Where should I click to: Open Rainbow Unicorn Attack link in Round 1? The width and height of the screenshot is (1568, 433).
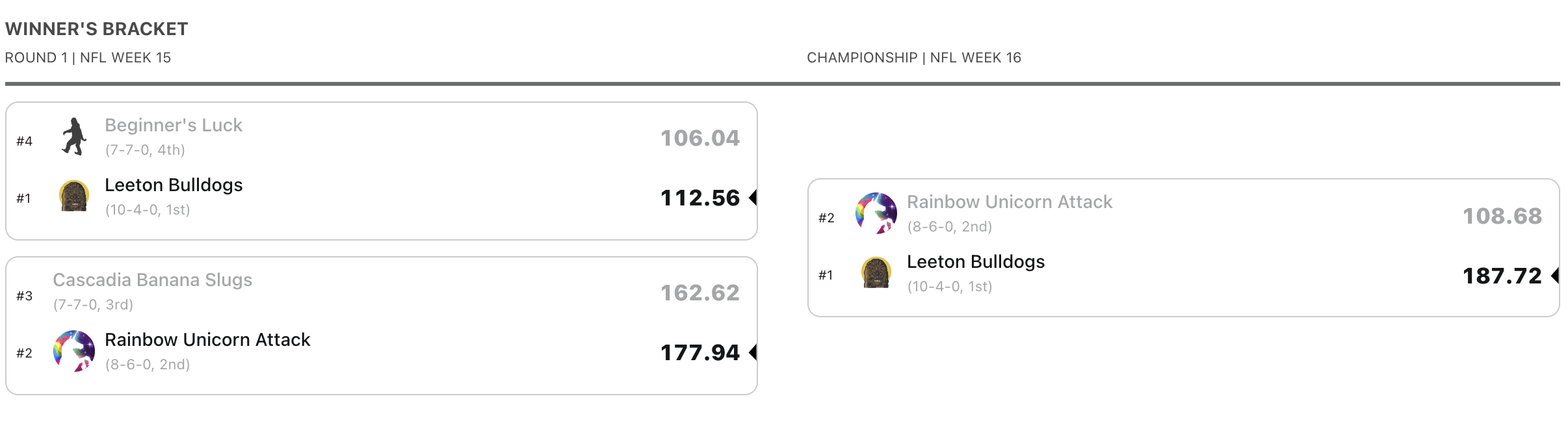click(x=207, y=339)
